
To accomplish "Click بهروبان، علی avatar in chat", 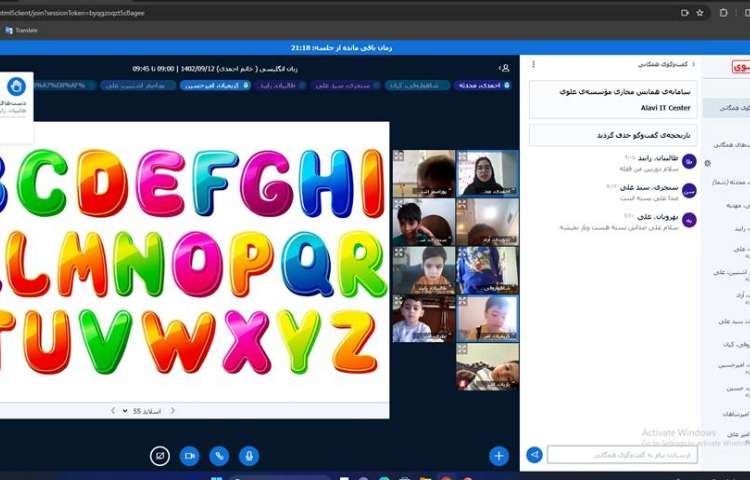I will pos(689,220).
